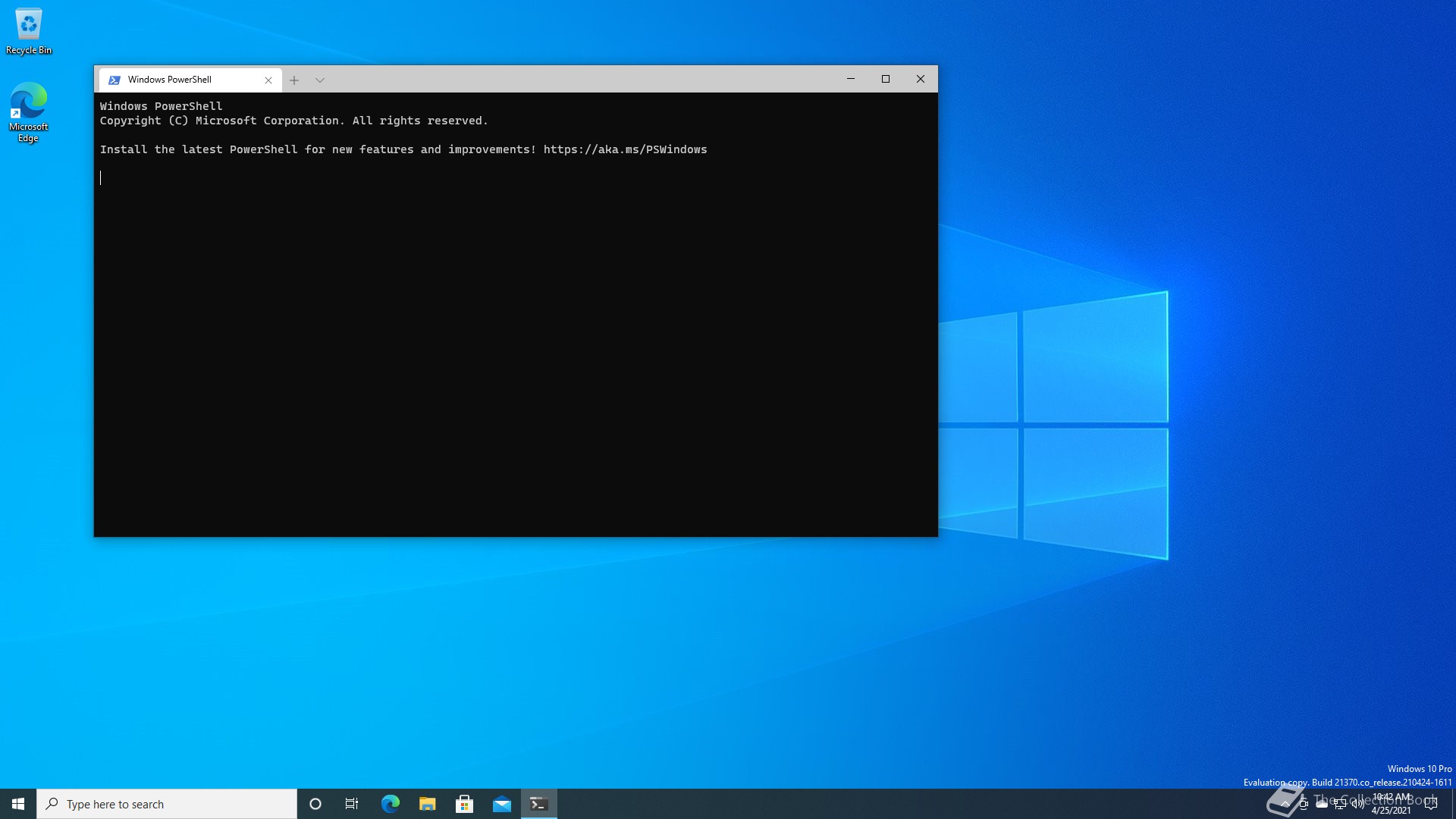Screen dimensions: 1456x819
Task: Open Cortana from the taskbar
Action: pyautogui.click(x=315, y=804)
